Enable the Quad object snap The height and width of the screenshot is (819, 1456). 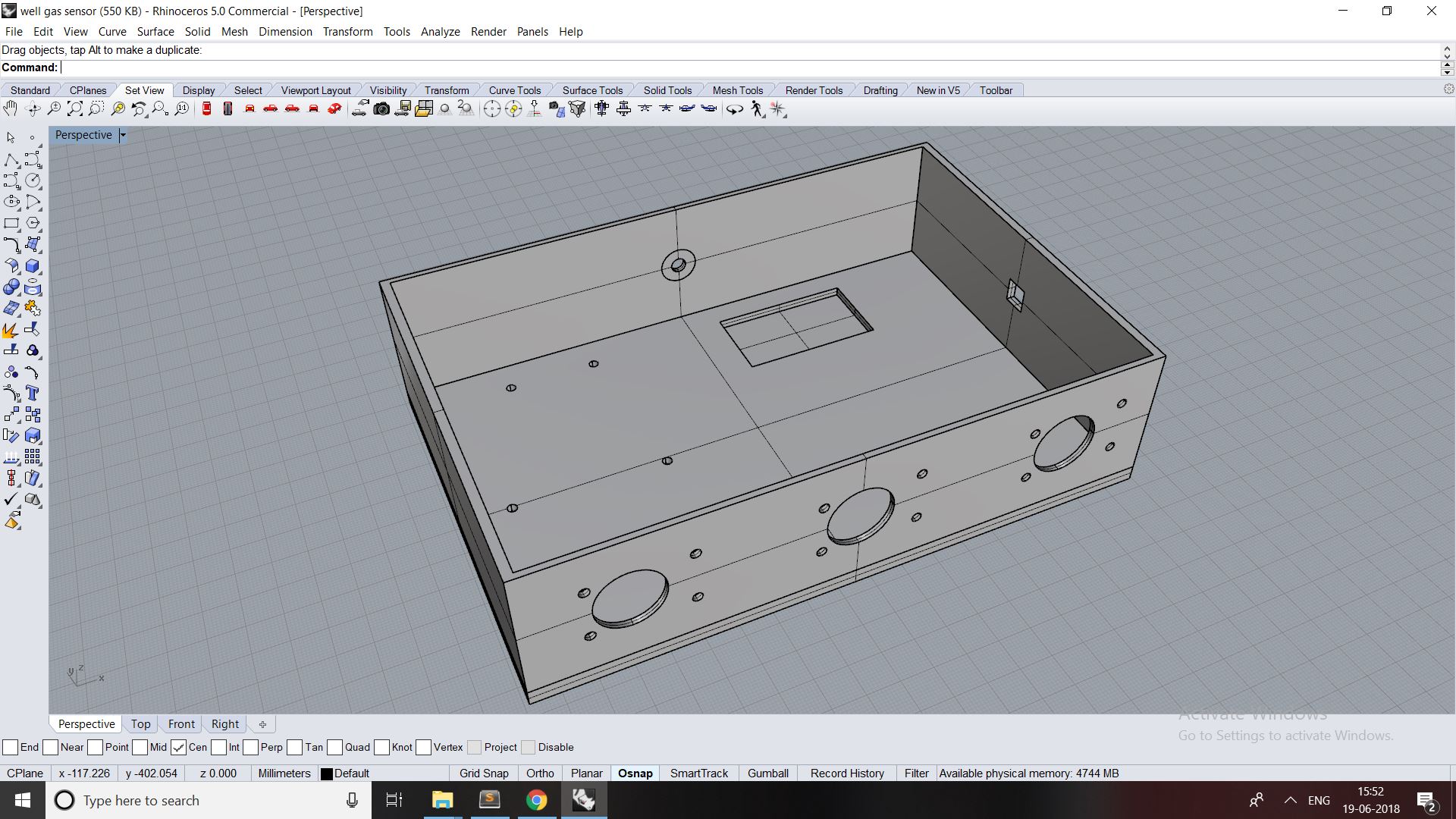[x=335, y=747]
